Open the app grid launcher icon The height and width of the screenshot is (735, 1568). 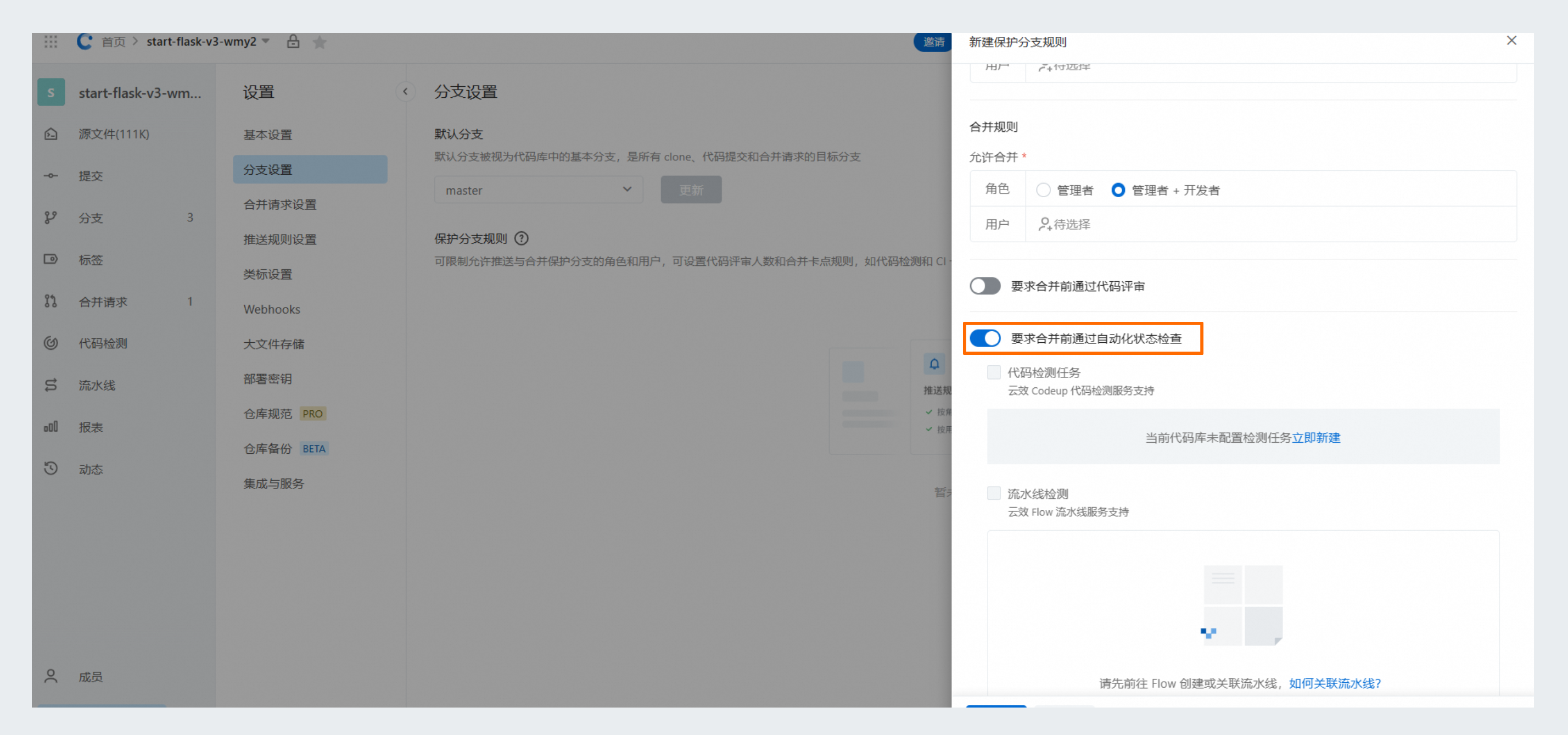pyautogui.click(x=51, y=41)
